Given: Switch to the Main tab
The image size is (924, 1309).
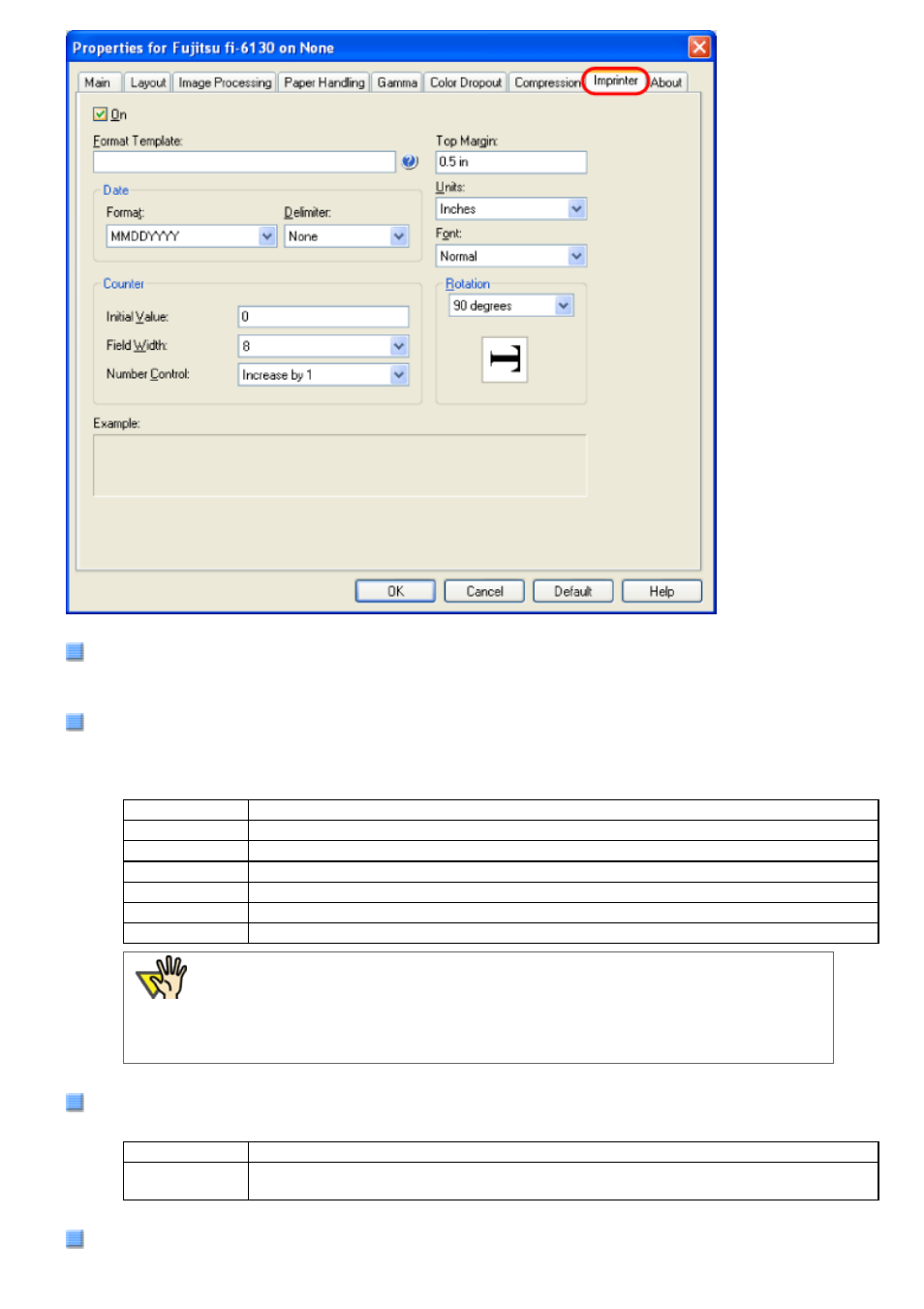Looking at the screenshot, I should (98, 82).
